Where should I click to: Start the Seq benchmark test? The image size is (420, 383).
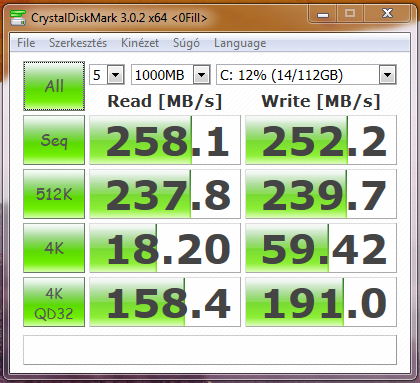54,140
